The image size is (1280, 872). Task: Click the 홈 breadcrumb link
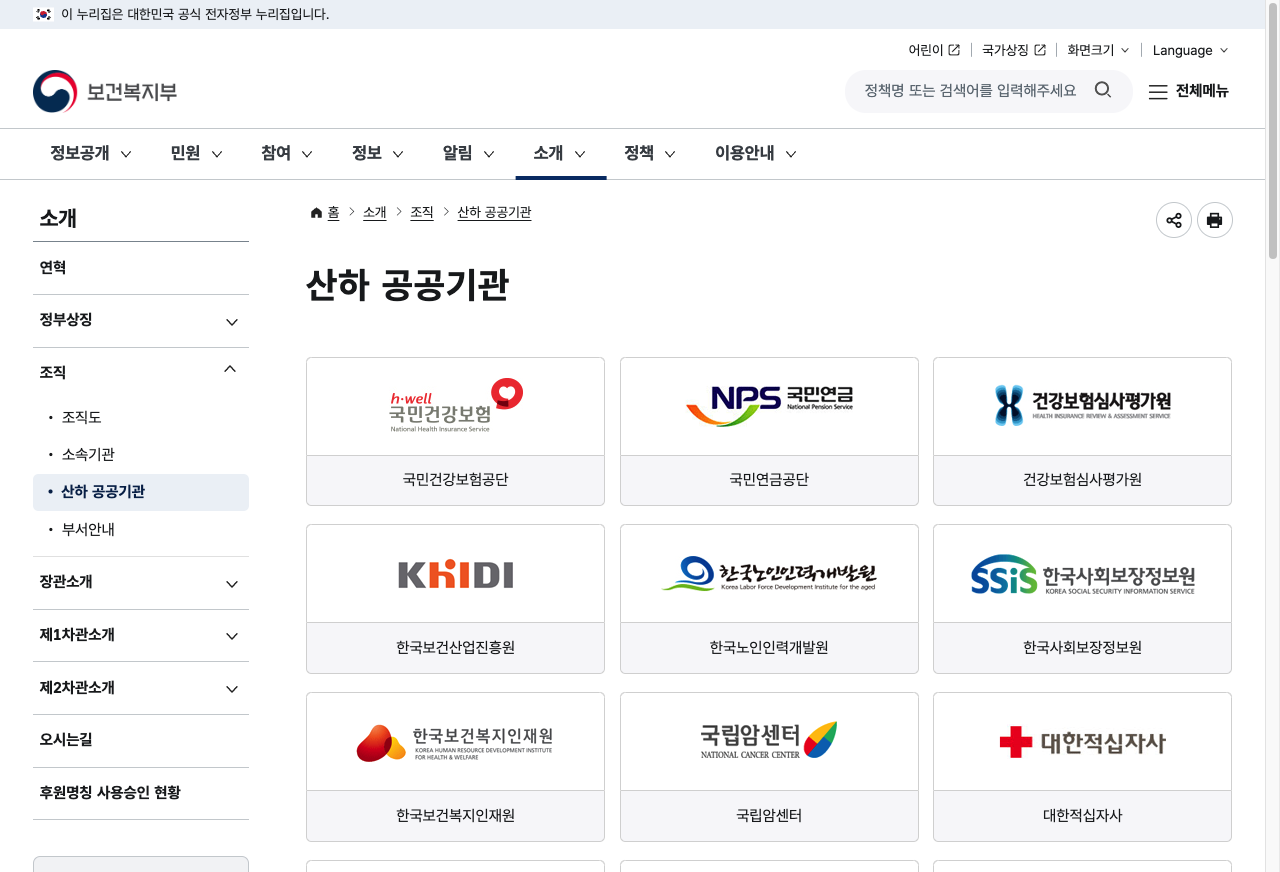click(334, 213)
